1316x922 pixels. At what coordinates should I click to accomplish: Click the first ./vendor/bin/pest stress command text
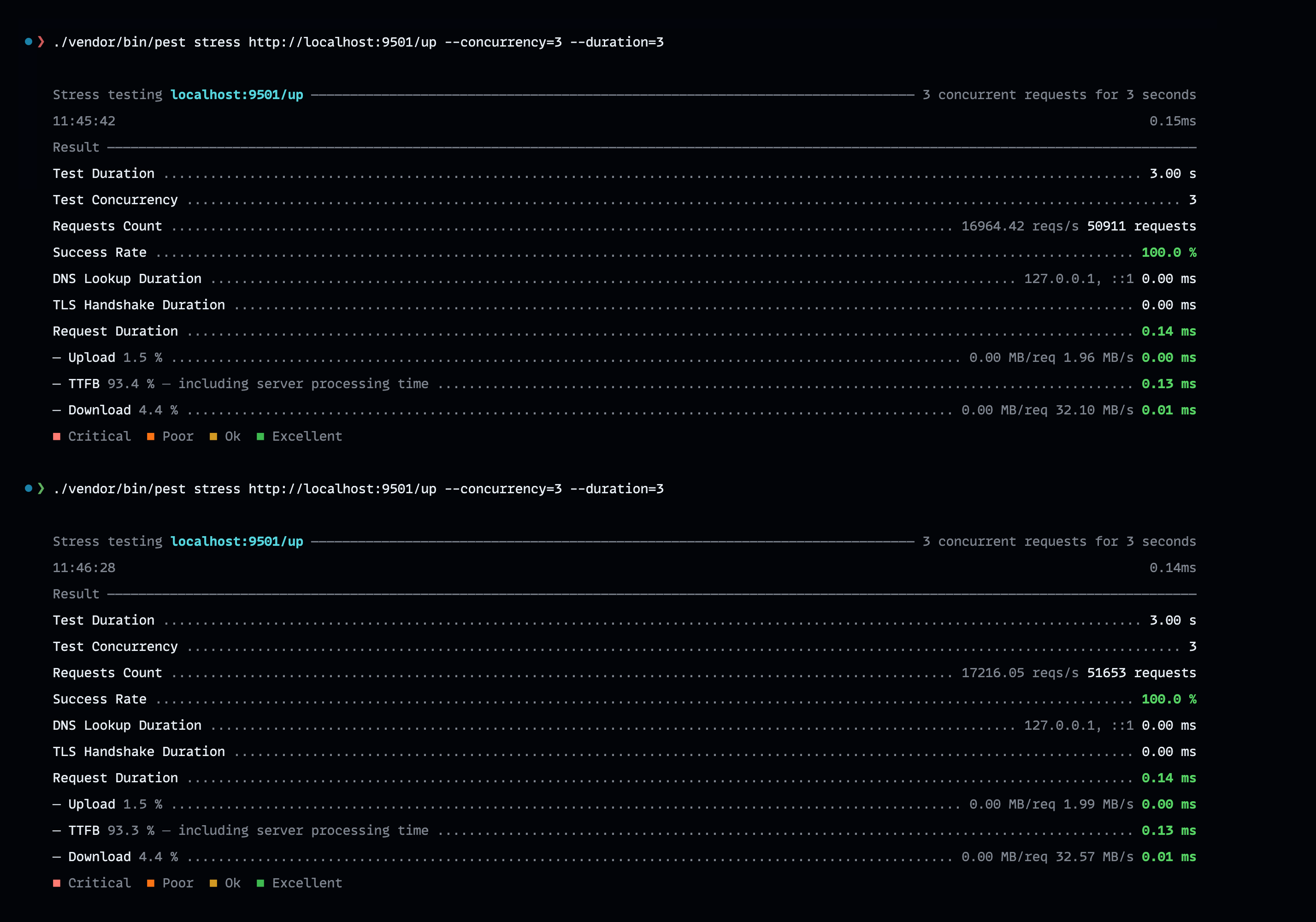[x=358, y=42]
